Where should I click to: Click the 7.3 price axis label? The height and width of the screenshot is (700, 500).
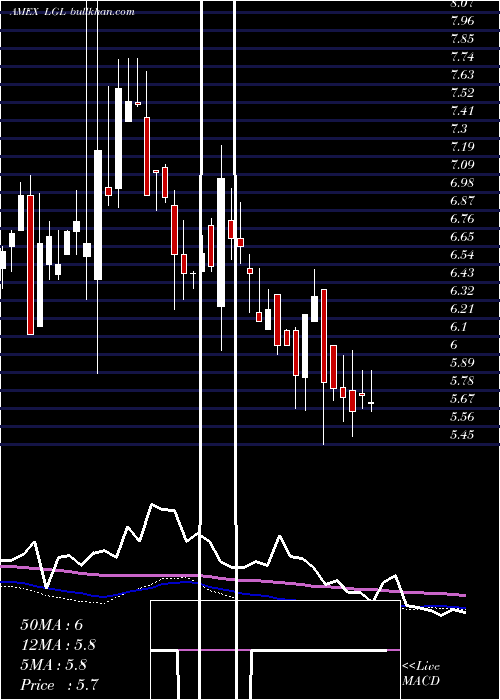(x=459, y=129)
